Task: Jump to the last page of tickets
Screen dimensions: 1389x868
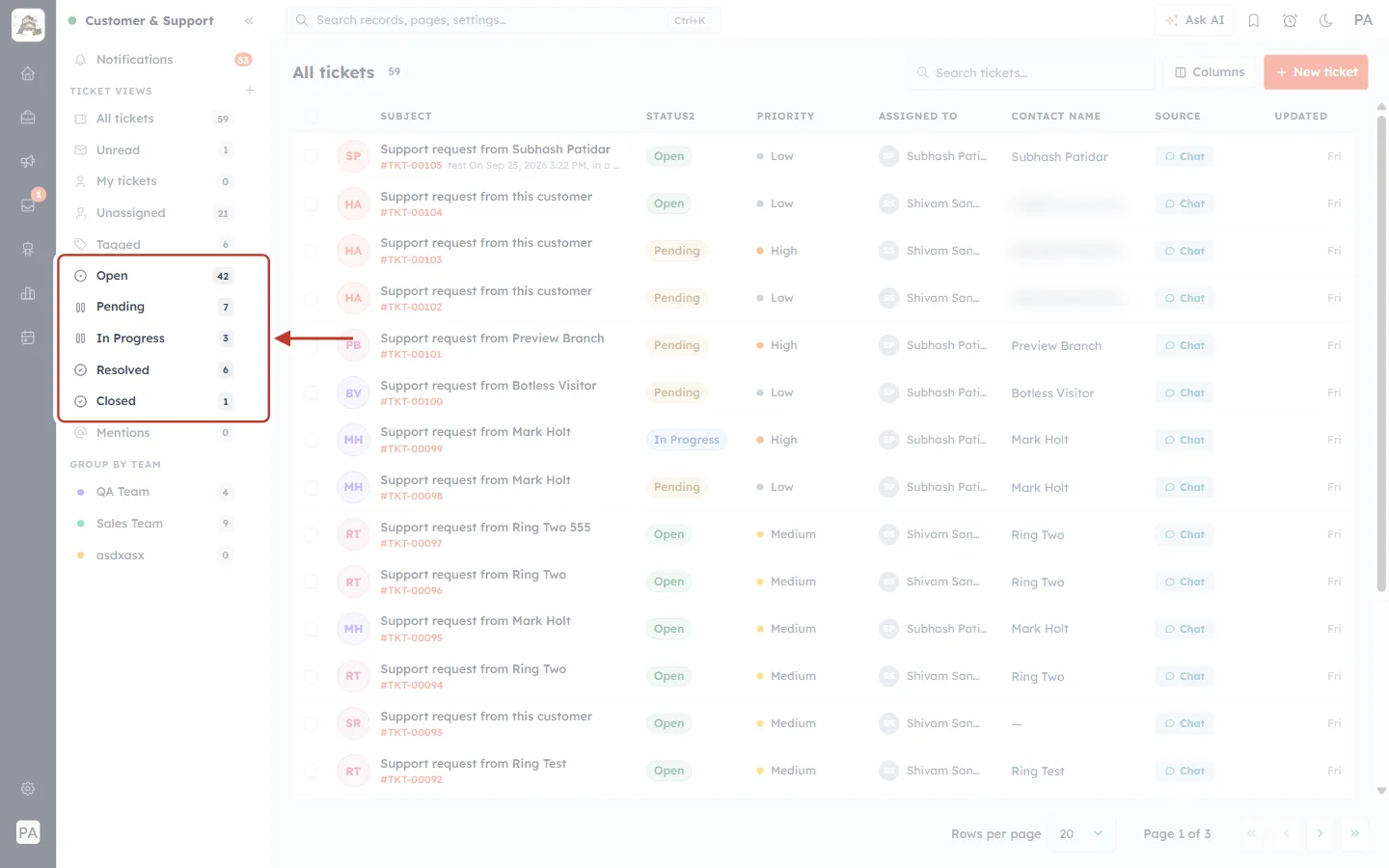Action: point(1354,833)
